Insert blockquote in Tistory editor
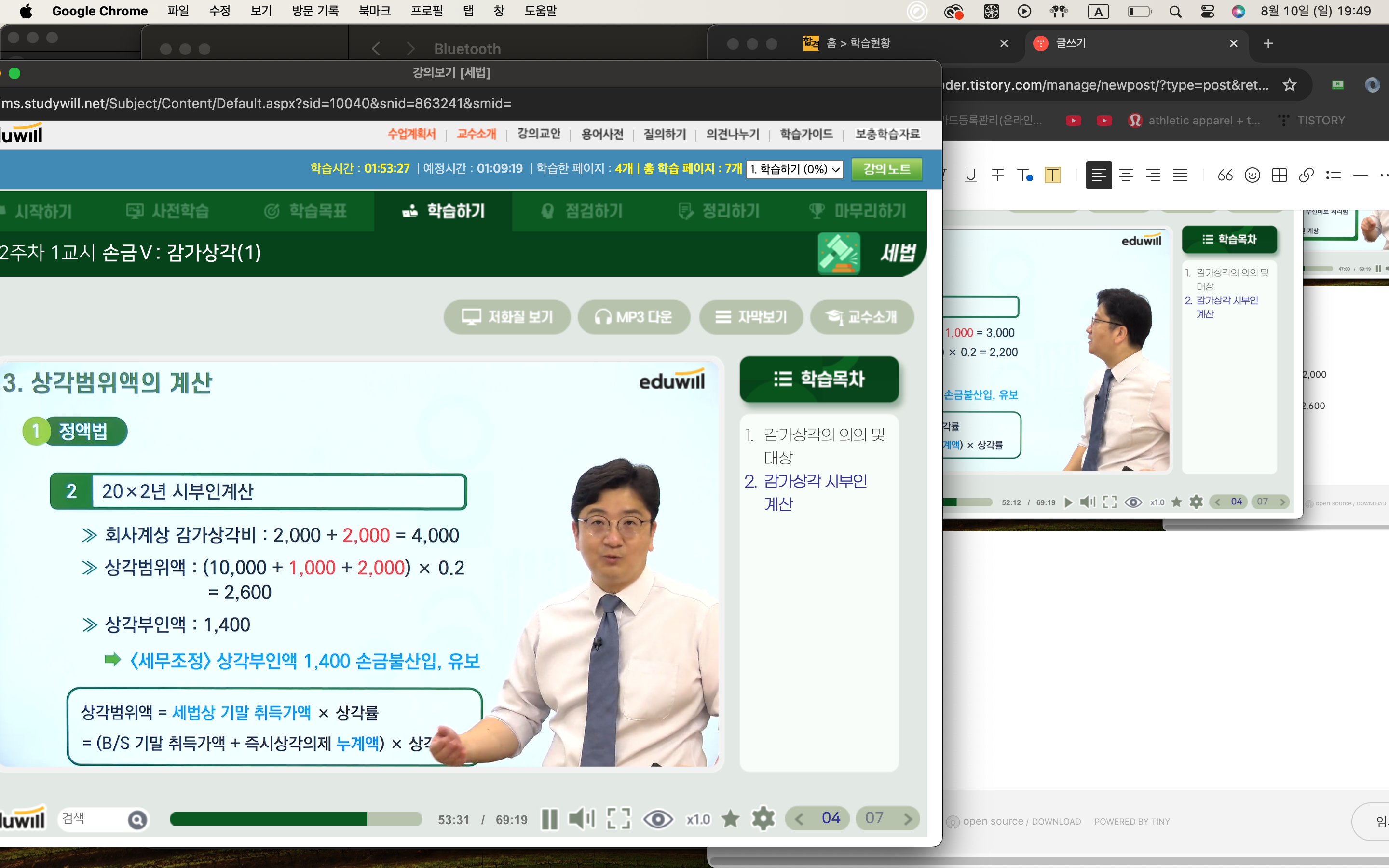Image resolution: width=1389 pixels, height=868 pixels. click(x=1226, y=175)
